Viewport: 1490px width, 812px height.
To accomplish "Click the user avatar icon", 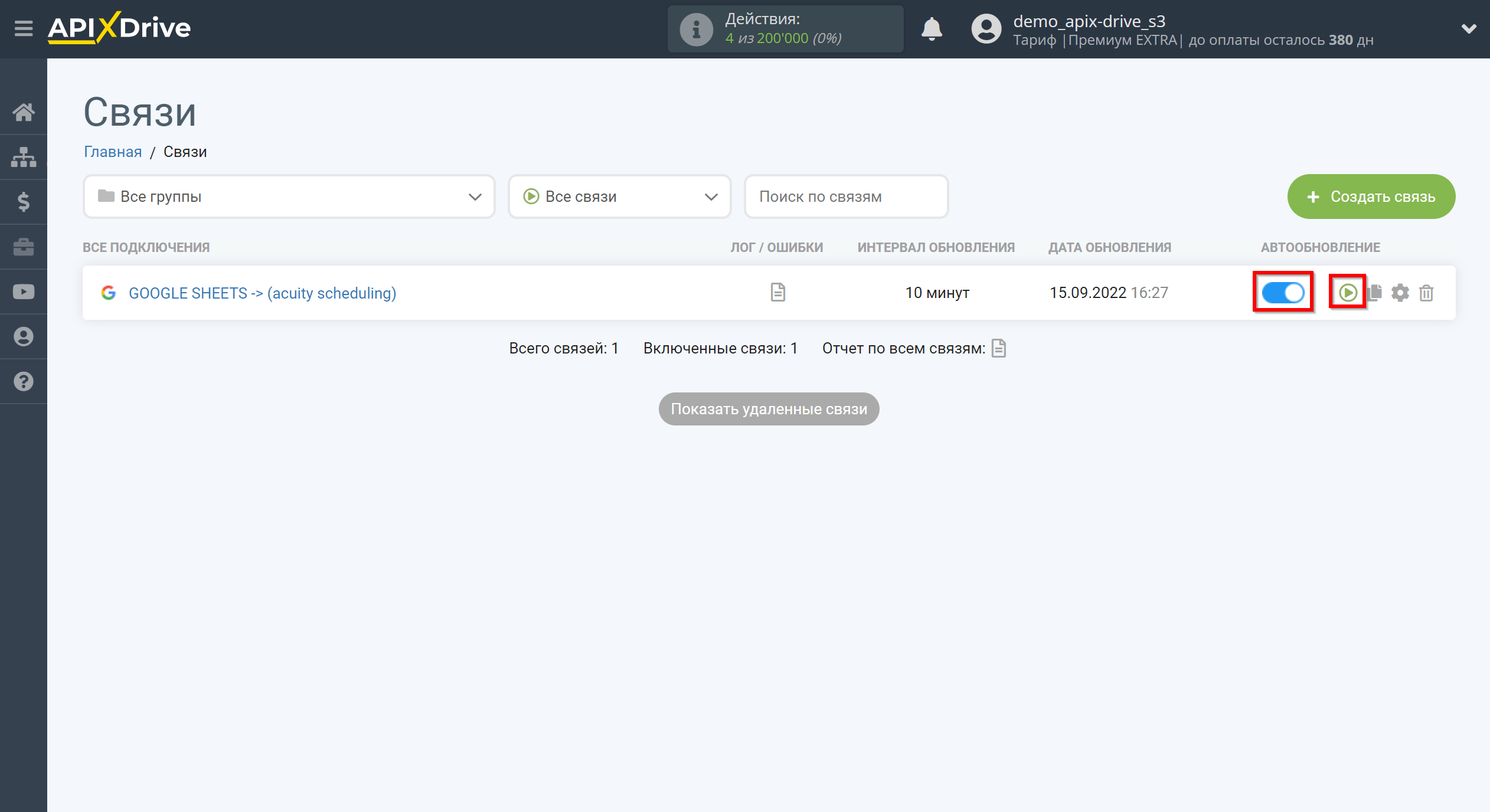I will 986,29.
